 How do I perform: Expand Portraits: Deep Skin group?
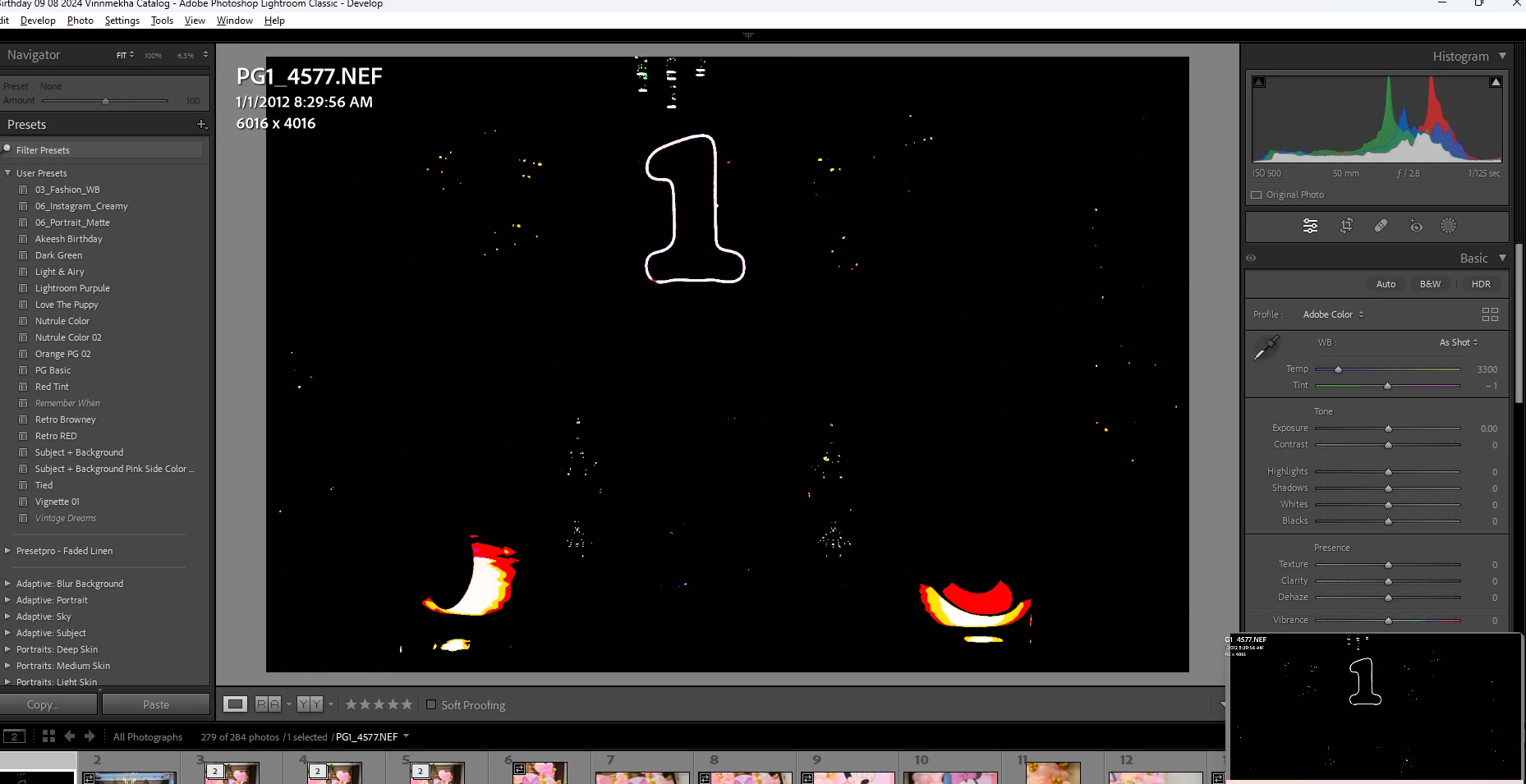click(x=8, y=649)
